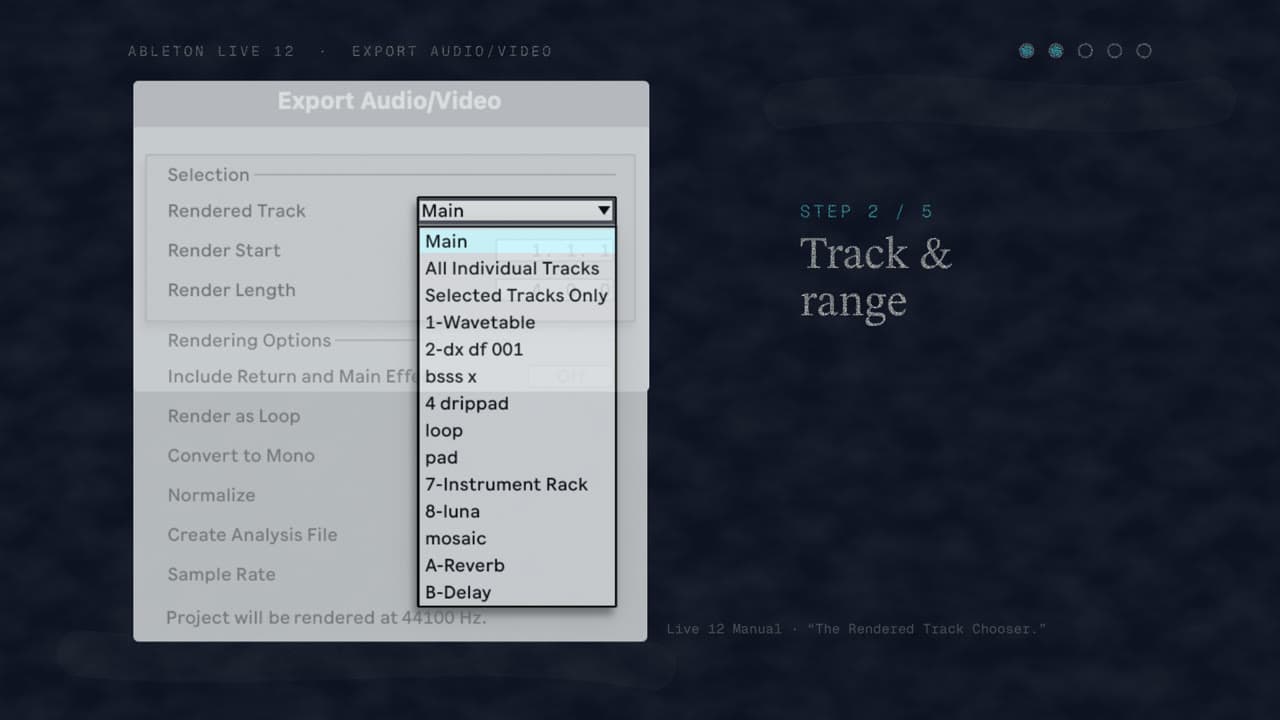Open the Rendered Track chooser dropdown
This screenshot has height=720, width=1280.
coord(516,210)
